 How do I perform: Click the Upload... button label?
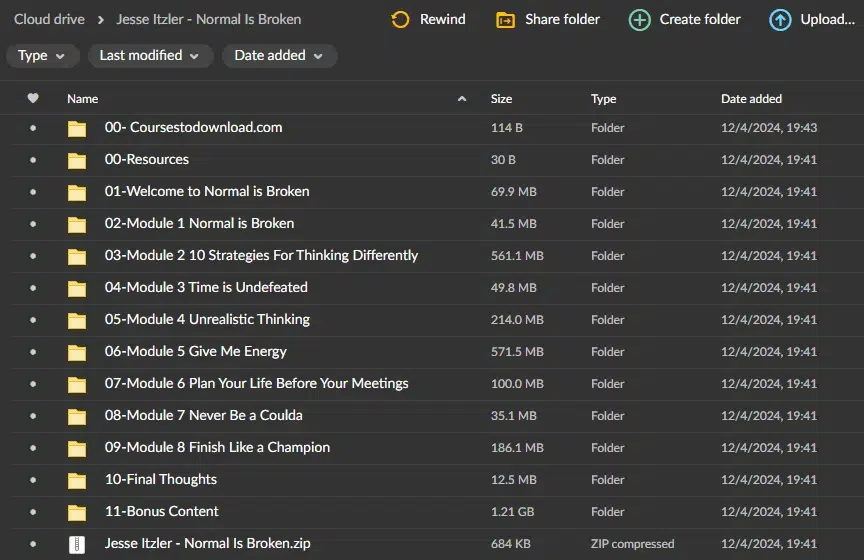(x=828, y=19)
